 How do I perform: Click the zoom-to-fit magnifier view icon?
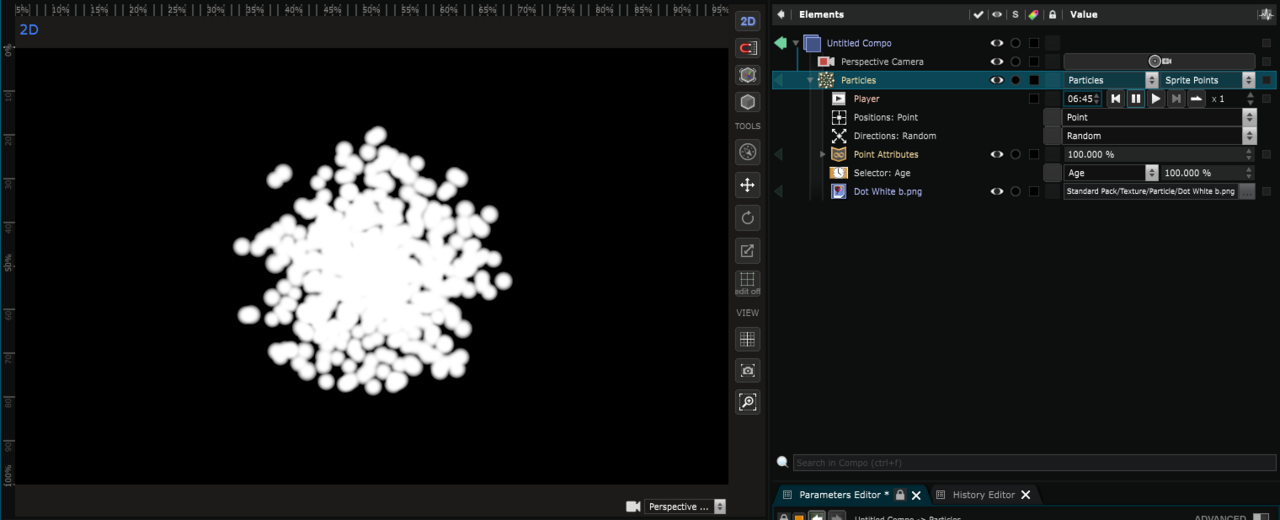tap(747, 402)
